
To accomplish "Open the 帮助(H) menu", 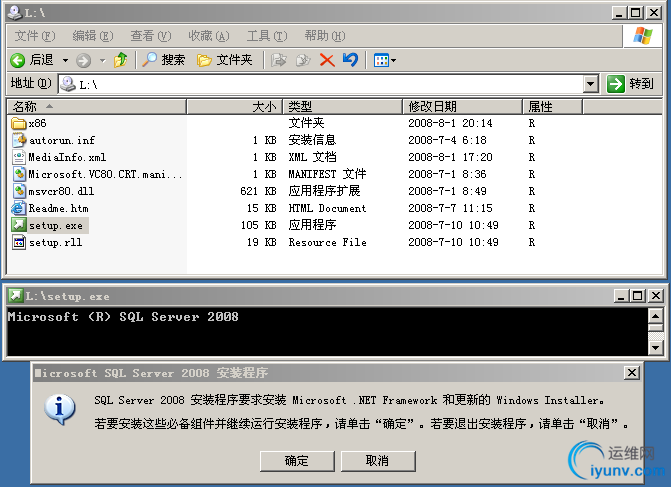I will (x=325, y=36).
